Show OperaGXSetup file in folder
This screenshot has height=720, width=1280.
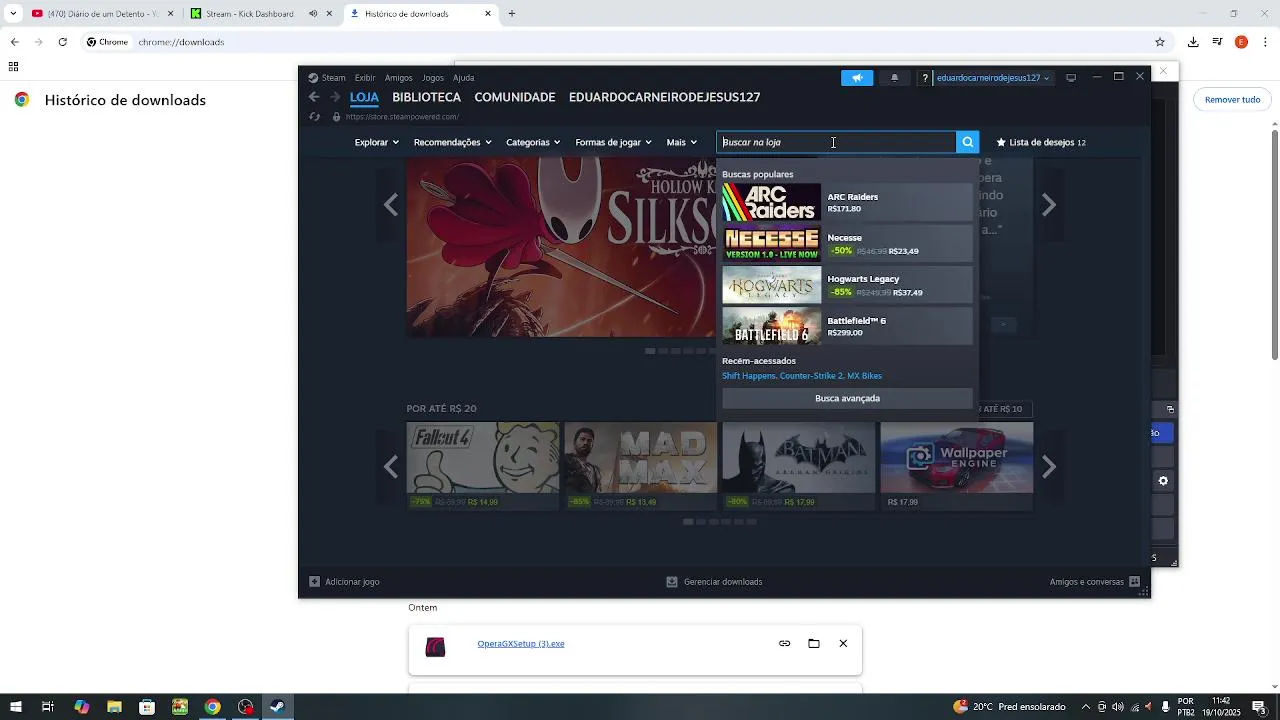[x=814, y=644]
